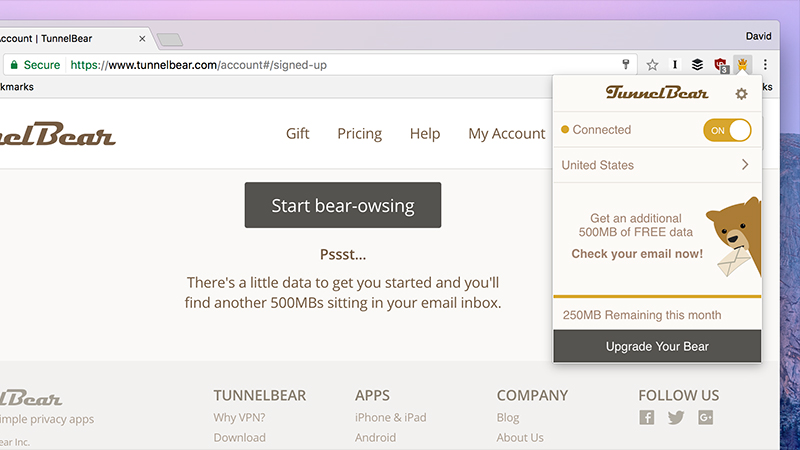Open TunnelBear extension settings gear
This screenshot has height=450, width=800.
click(741, 94)
